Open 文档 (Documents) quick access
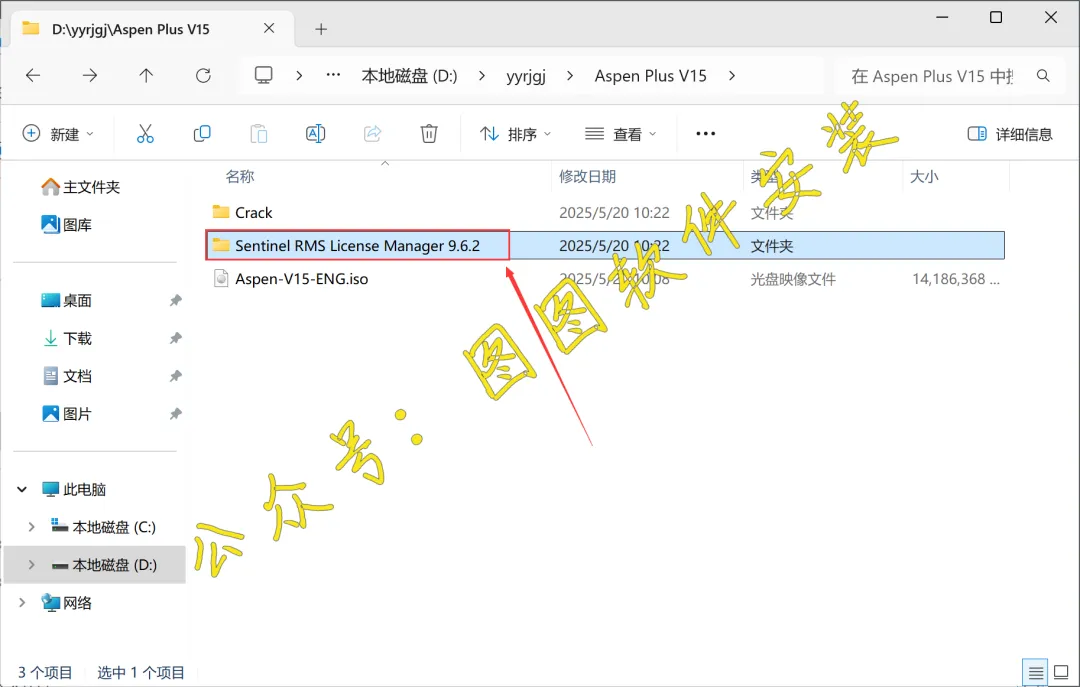 coord(67,376)
